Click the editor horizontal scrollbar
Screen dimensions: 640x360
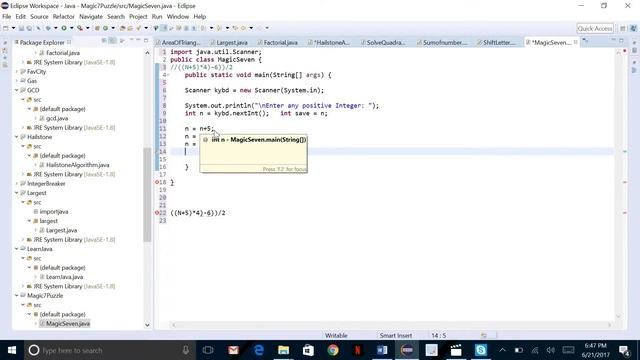392,325
